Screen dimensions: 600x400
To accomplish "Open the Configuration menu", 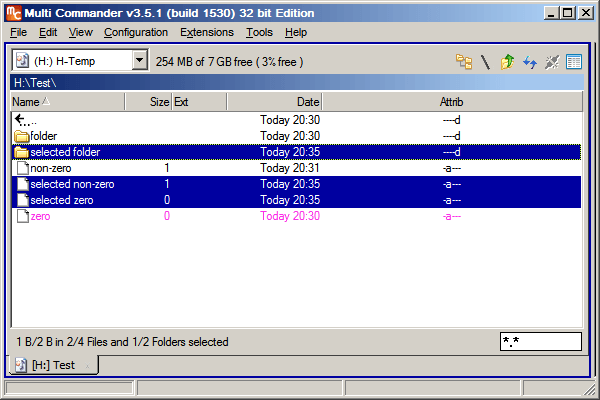I will 136,32.
